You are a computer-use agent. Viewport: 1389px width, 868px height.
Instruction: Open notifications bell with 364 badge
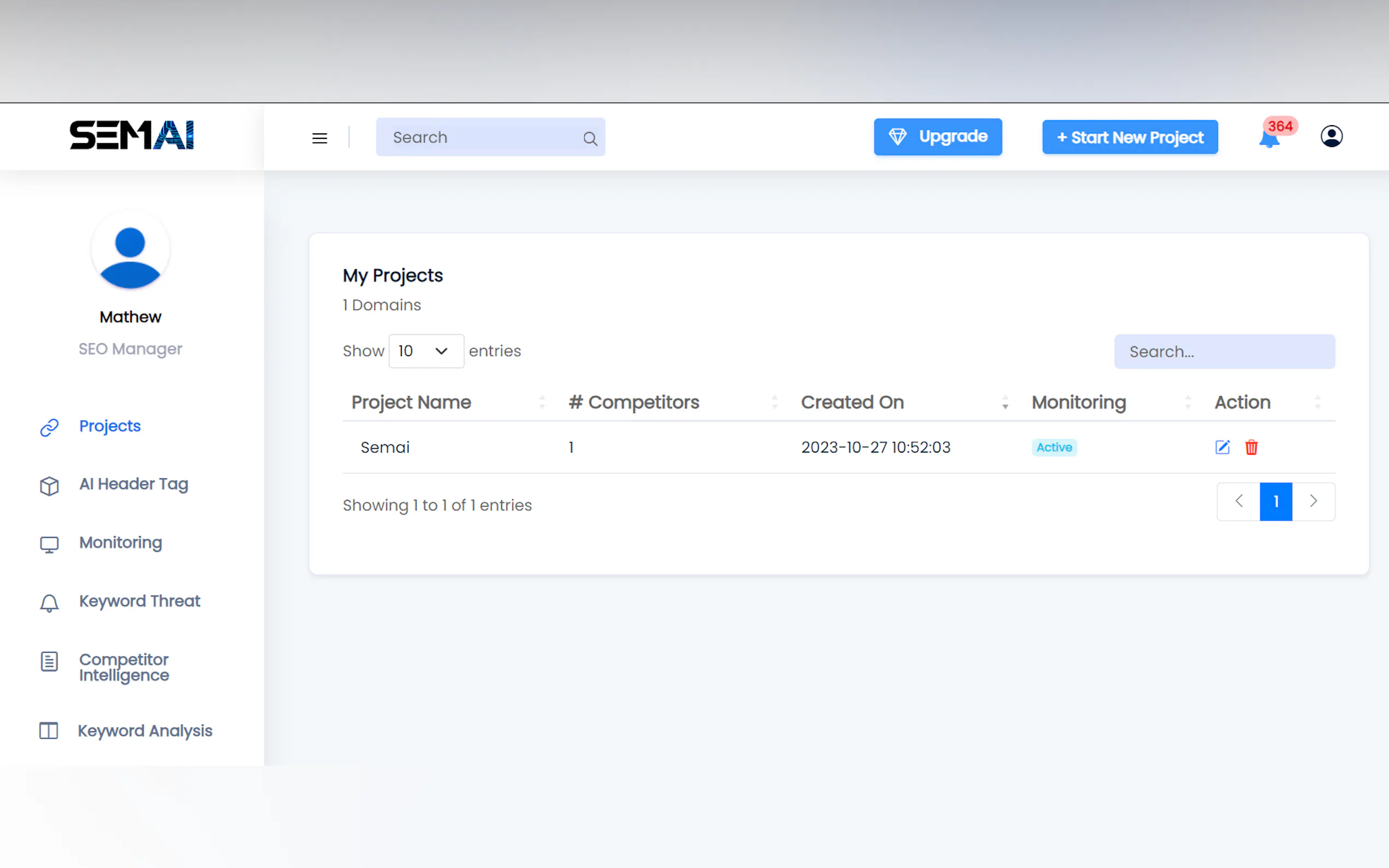(x=1269, y=138)
